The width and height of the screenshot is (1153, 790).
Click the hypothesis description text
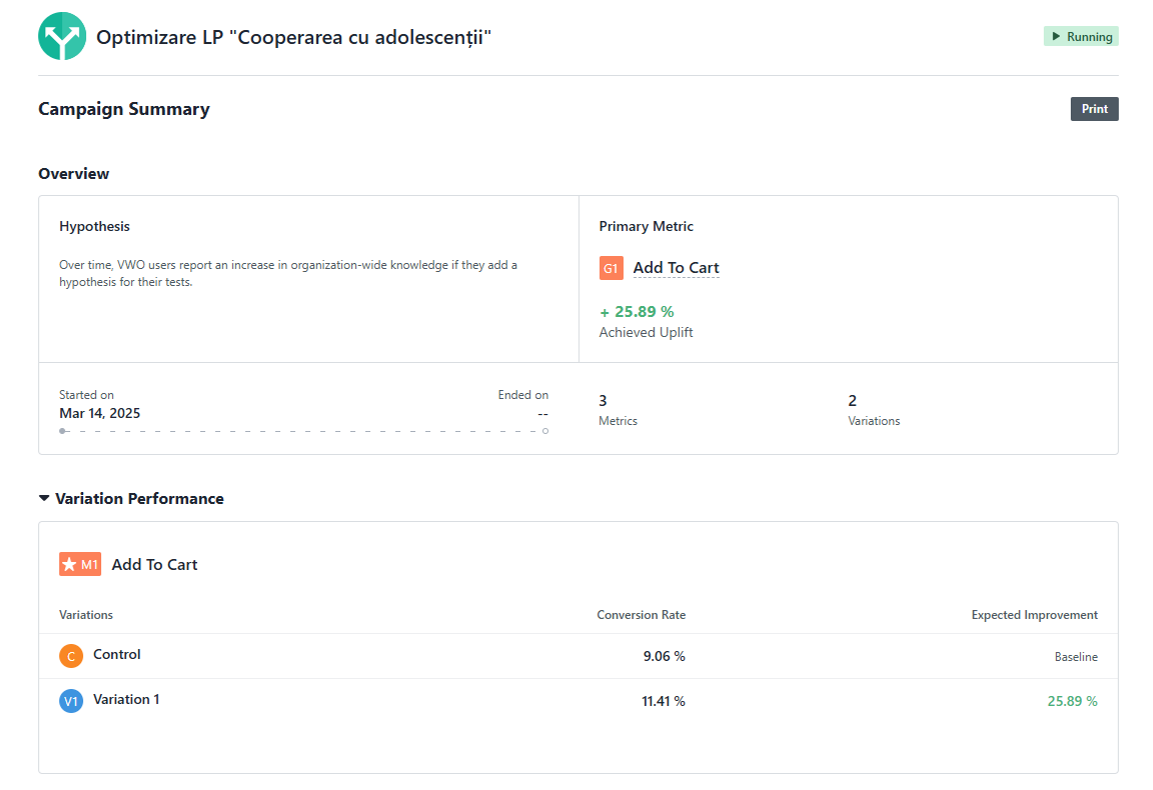click(x=288, y=273)
